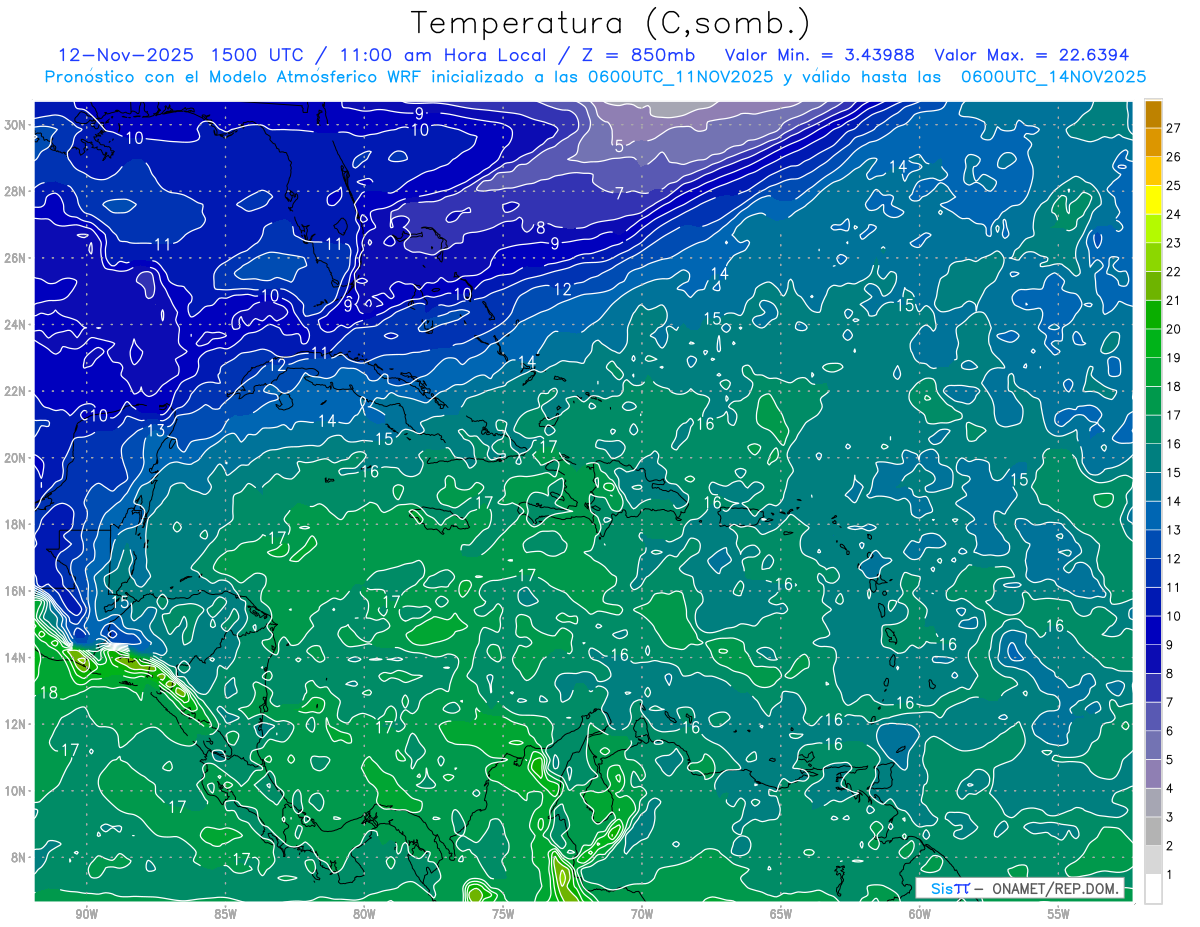Click the '70W' longitude axis label

pyautogui.click(x=641, y=914)
